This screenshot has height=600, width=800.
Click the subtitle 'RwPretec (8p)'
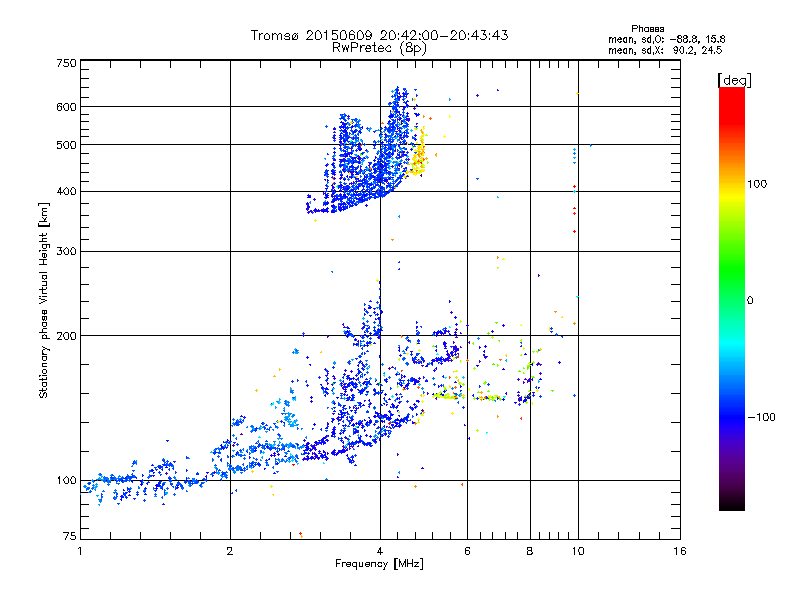[x=379, y=48]
